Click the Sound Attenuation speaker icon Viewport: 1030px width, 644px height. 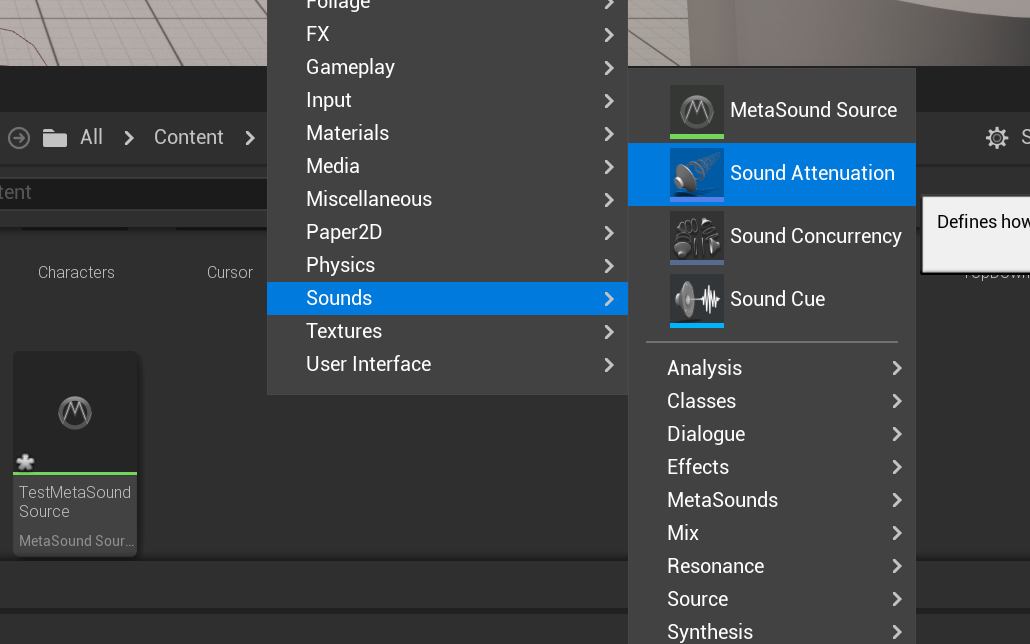tap(697, 173)
